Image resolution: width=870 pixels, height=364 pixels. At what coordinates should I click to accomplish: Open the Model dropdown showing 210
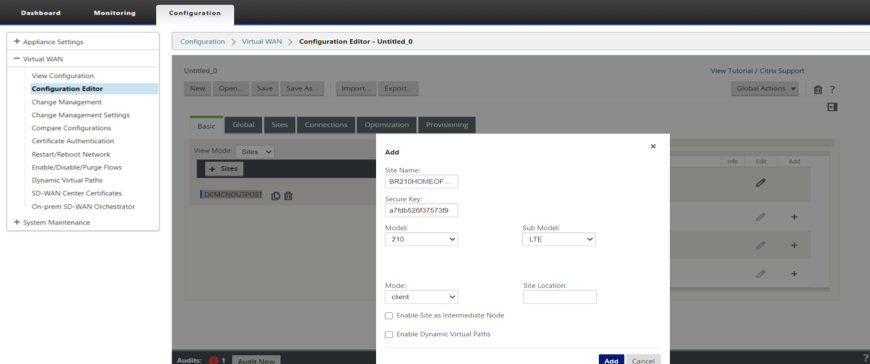421,239
